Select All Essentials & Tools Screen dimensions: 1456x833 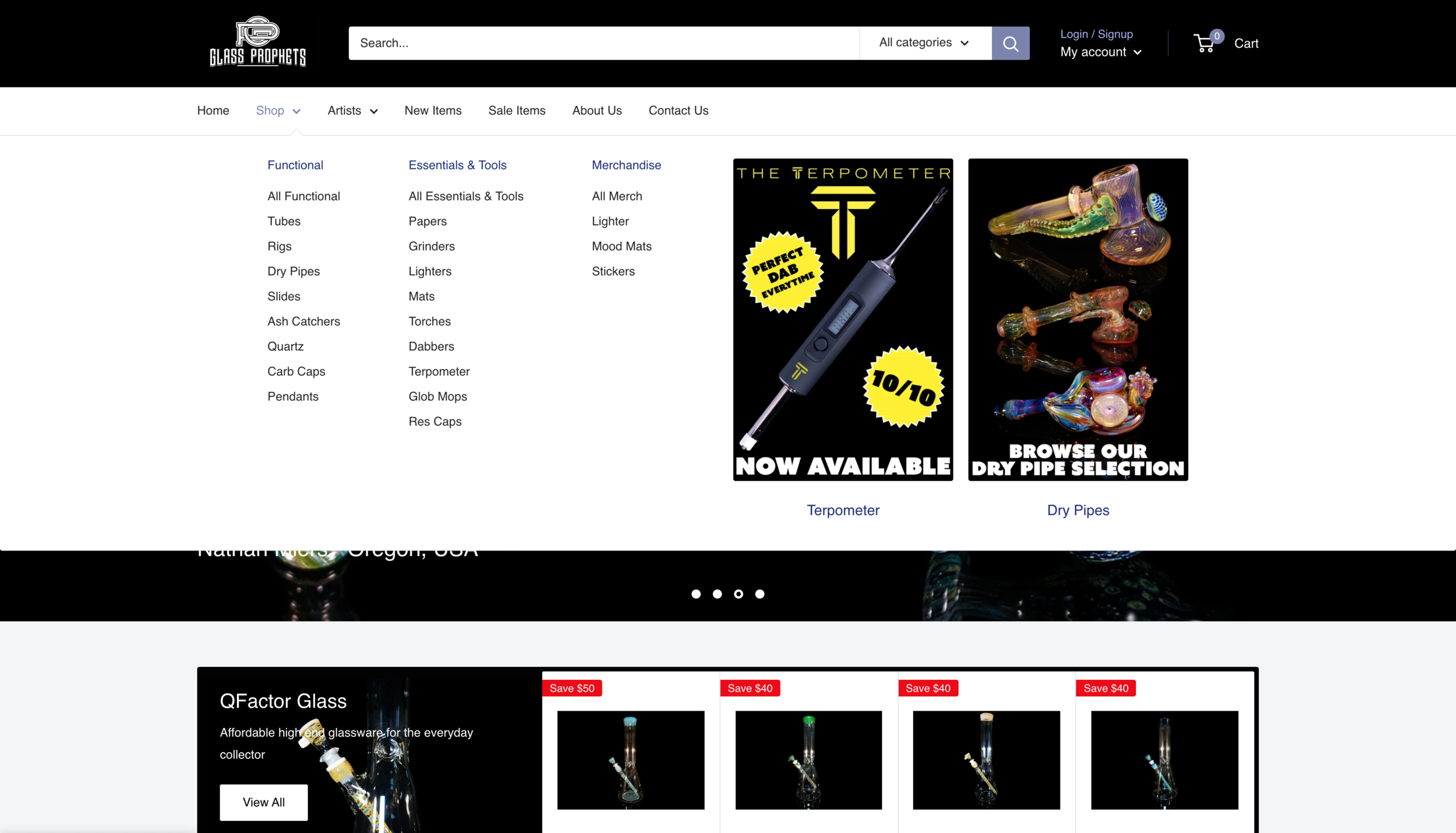pos(466,196)
